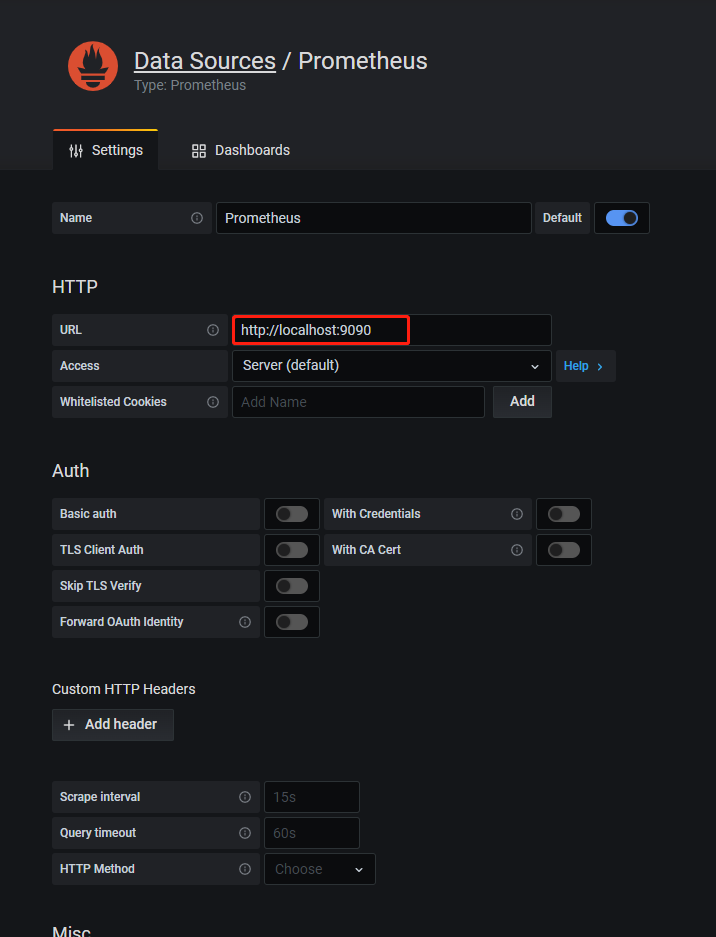Click the 'Auth' section heading
Image resolution: width=716 pixels, height=937 pixels.
tap(71, 471)
